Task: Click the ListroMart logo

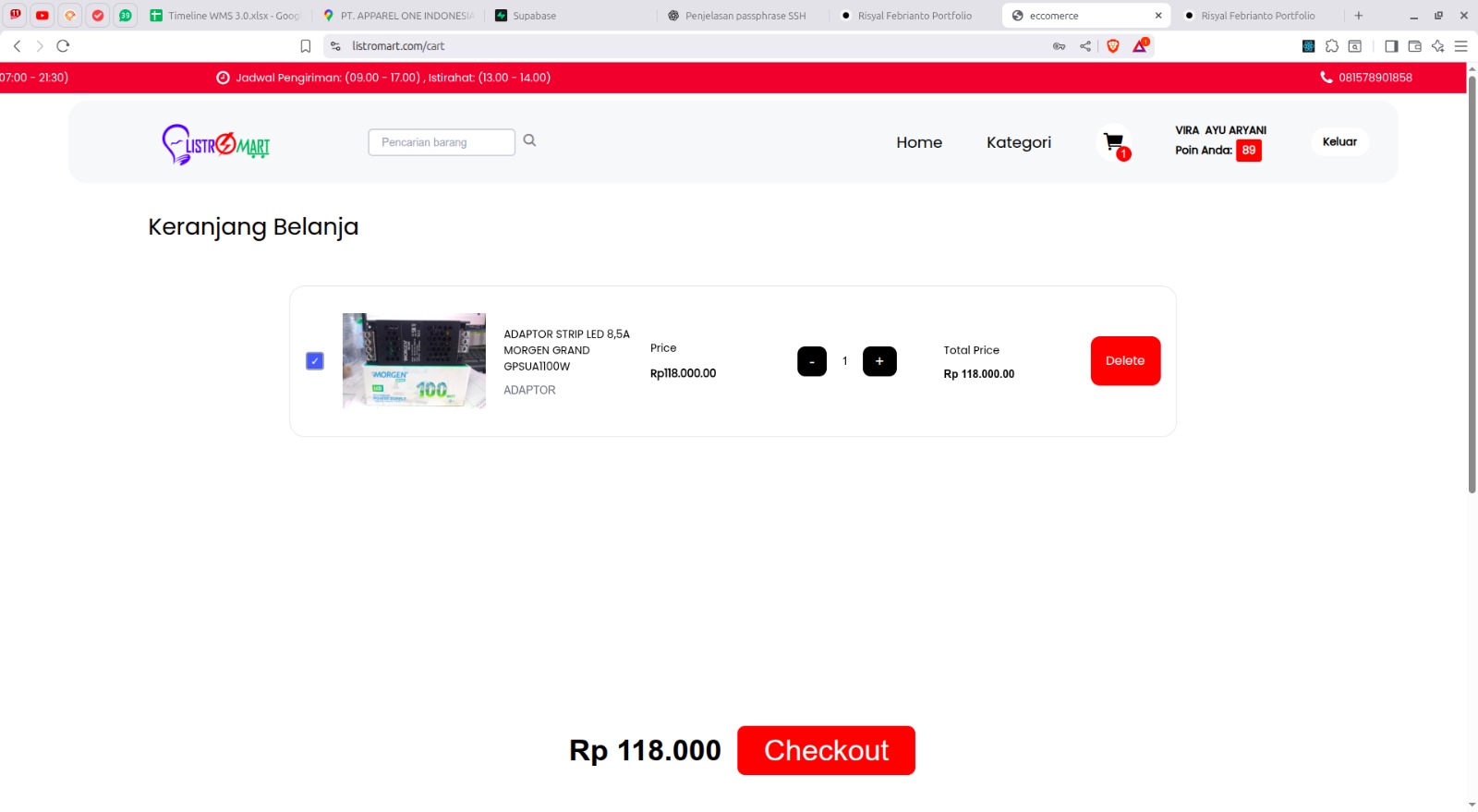Action: click(216, 144)
